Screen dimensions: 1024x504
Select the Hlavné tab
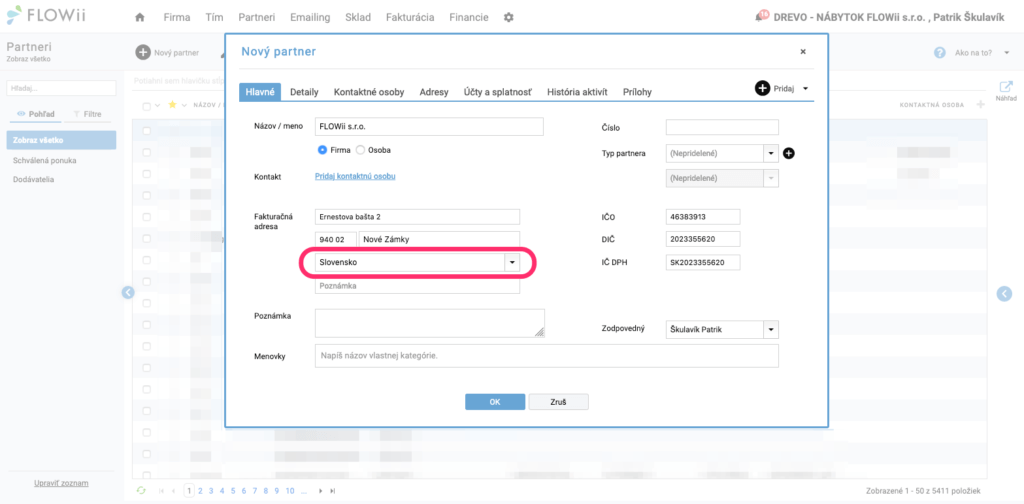(260, 92)
